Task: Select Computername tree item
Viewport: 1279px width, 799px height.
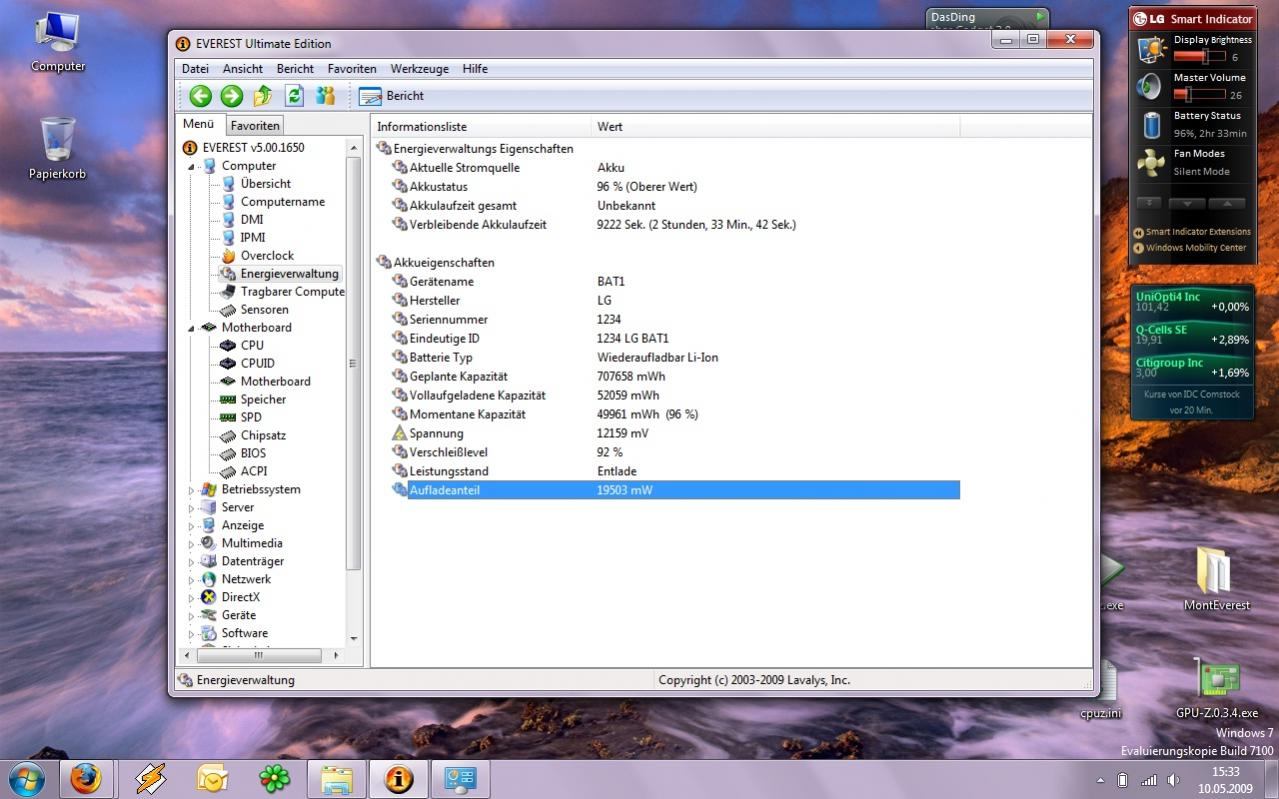Action: pos(282,202)
